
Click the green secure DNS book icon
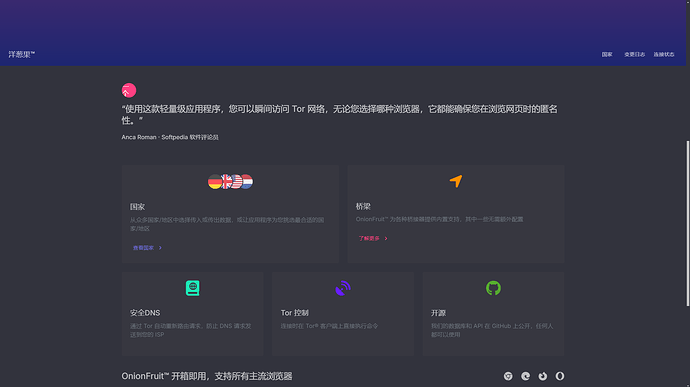click(x=192, y=288)
